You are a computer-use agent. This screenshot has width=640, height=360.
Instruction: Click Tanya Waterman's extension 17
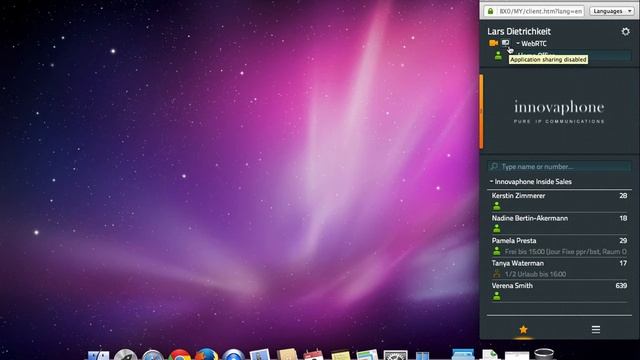tap(623, 263)
